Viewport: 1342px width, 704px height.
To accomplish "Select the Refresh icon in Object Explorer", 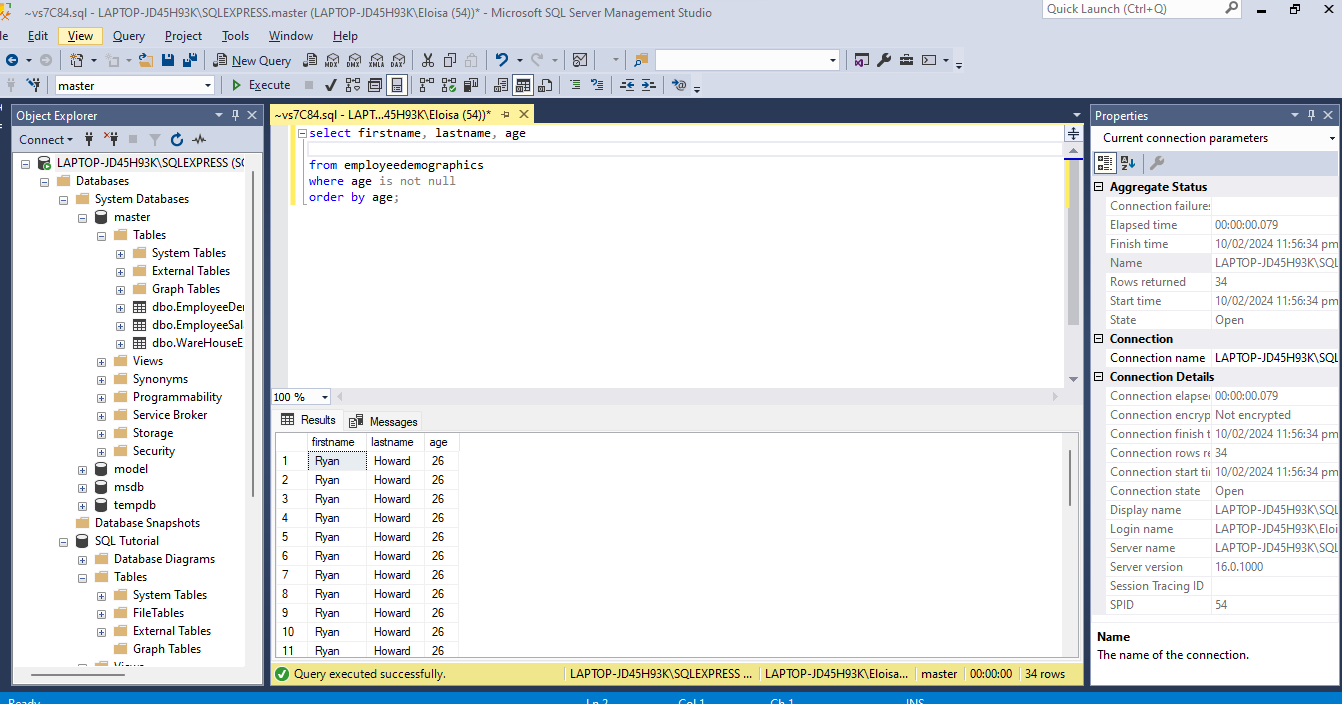I will tap(177, 140).
